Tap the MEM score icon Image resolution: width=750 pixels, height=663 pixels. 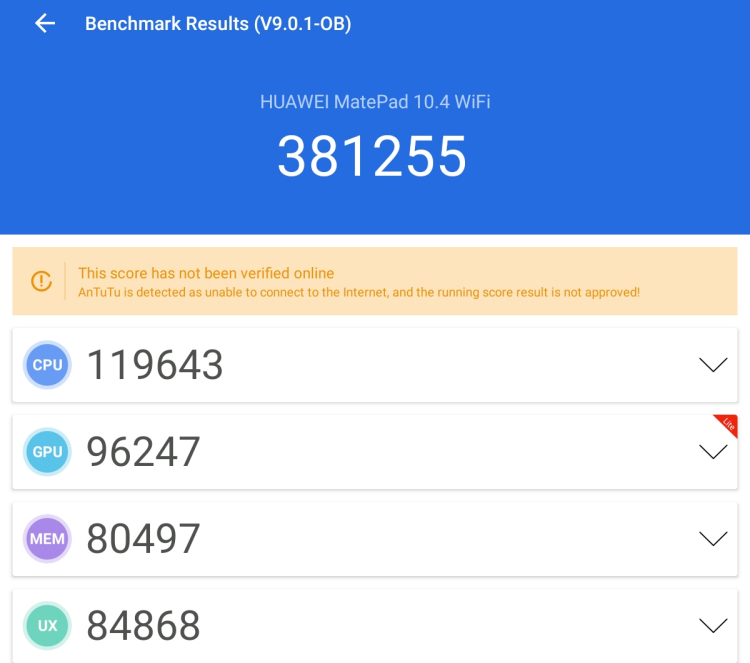tap(47, 539)
